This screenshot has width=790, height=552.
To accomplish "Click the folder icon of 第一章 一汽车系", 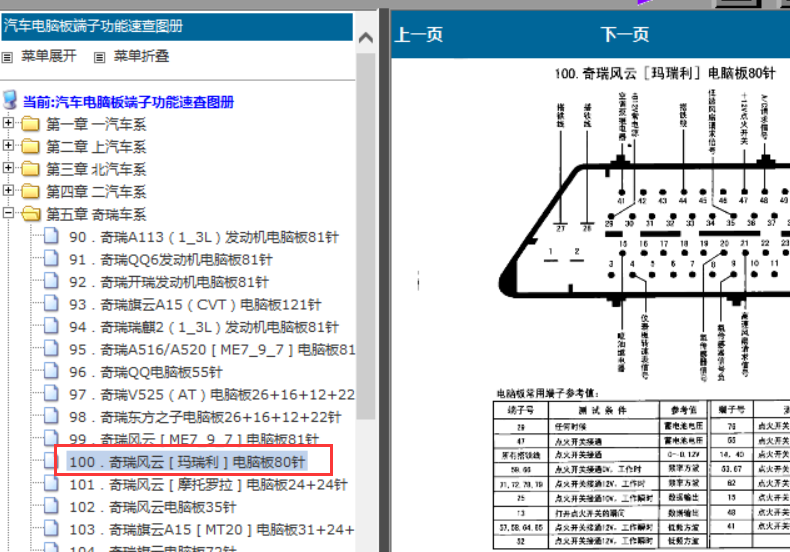I will coord(31,124).
